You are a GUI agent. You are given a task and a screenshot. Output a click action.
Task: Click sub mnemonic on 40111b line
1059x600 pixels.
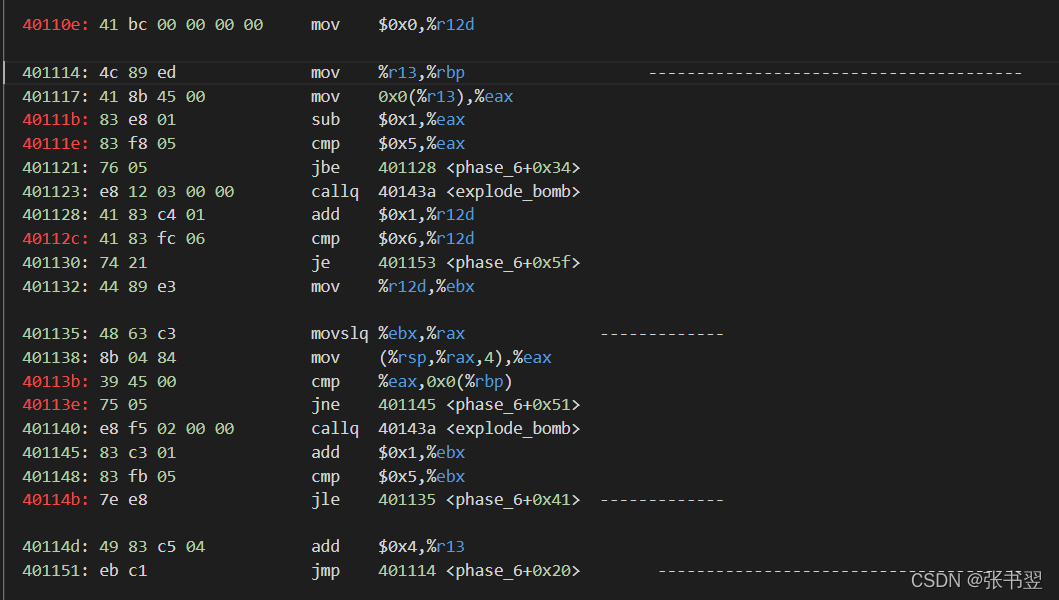[326, 120]
